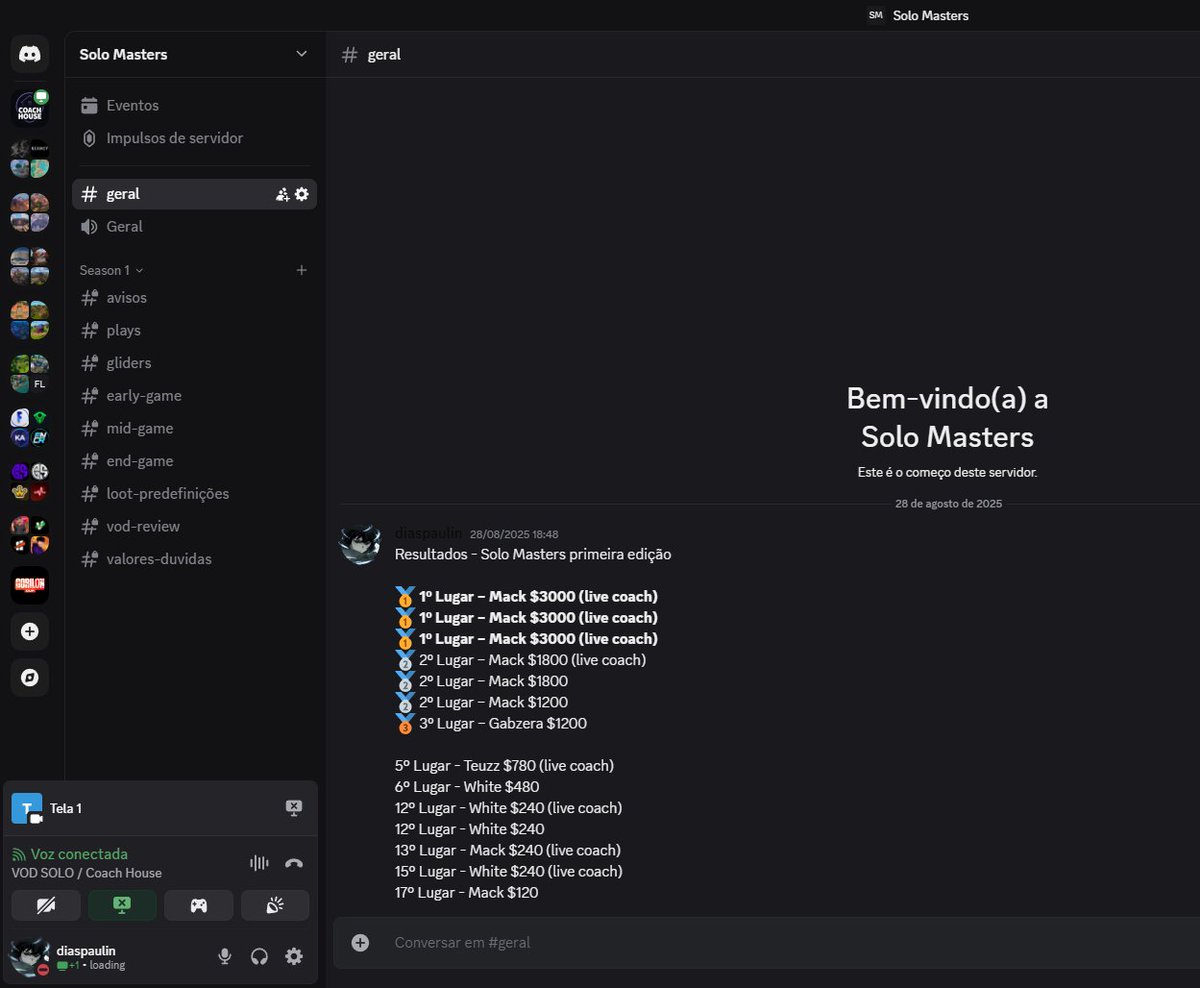Click the '5º Lugar – Teuzz $780' line
The width and height of the screenshot is (1200, 988).
coord(504,766)
